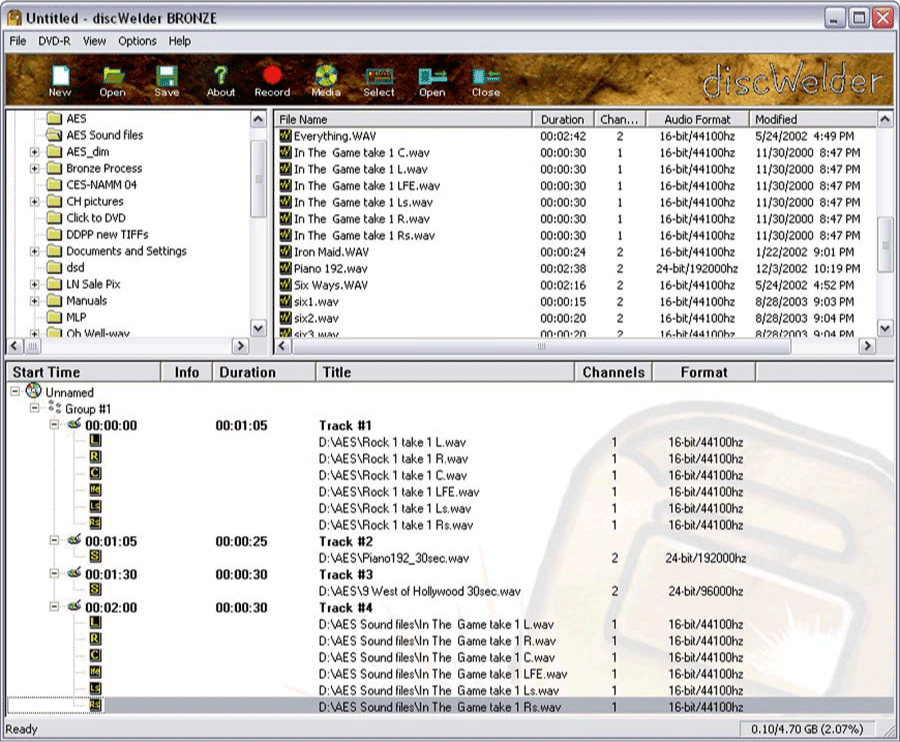Image resolution: width=900 pixels, height=742 pixels.
Task: Open the AES Sound files folder
Action: tap(95, 135)
